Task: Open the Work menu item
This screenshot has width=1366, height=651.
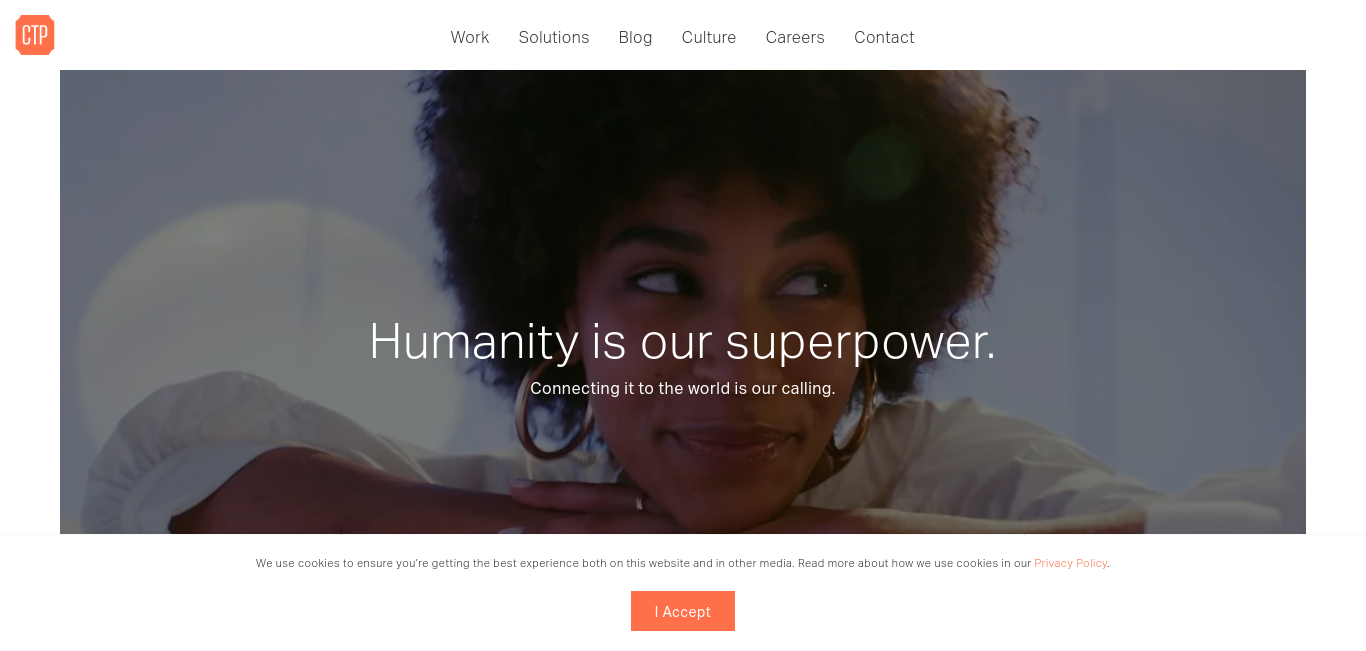Action: [469, 37]
